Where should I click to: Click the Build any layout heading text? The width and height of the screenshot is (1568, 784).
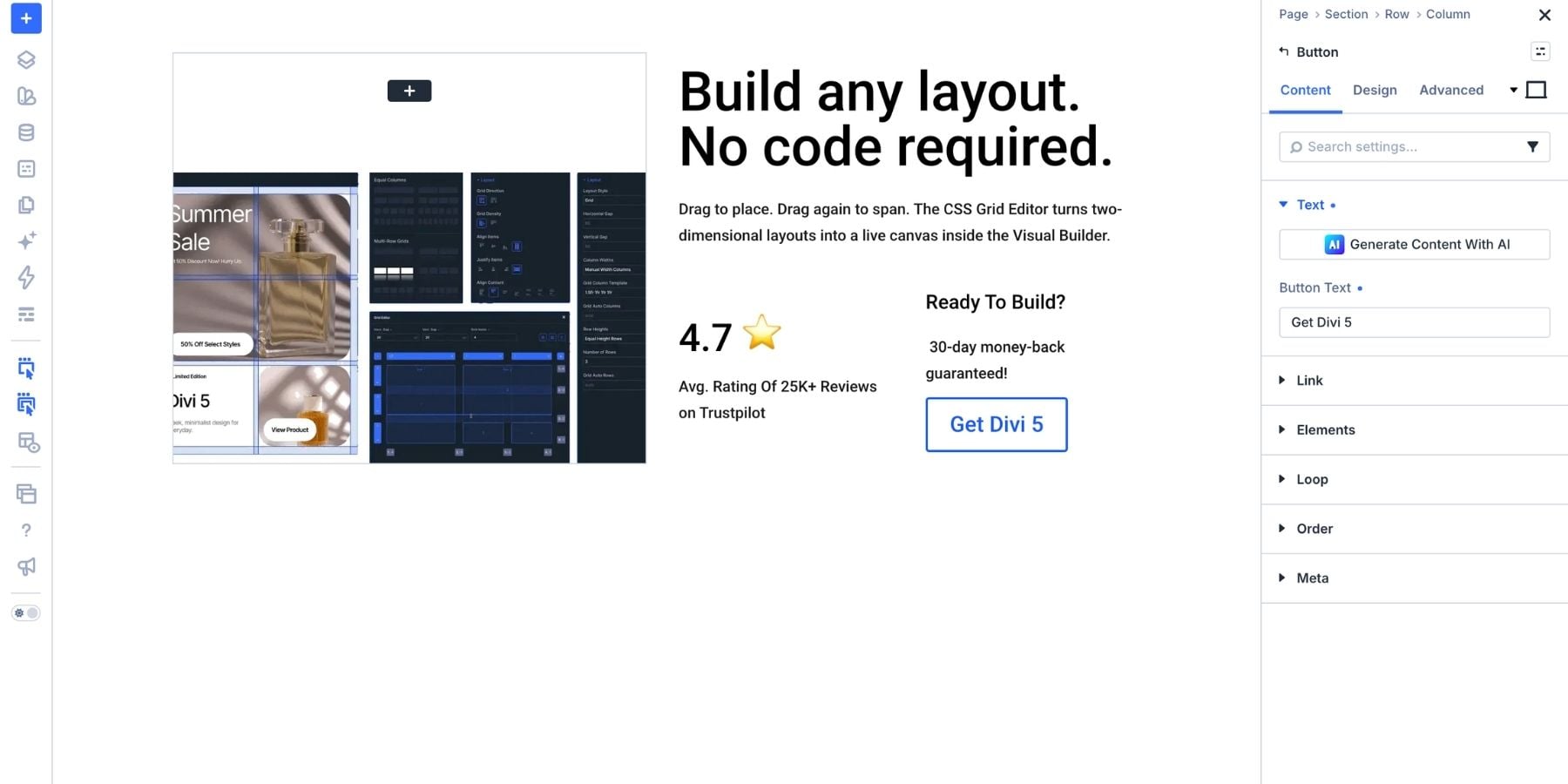click(x=879, y=91)
